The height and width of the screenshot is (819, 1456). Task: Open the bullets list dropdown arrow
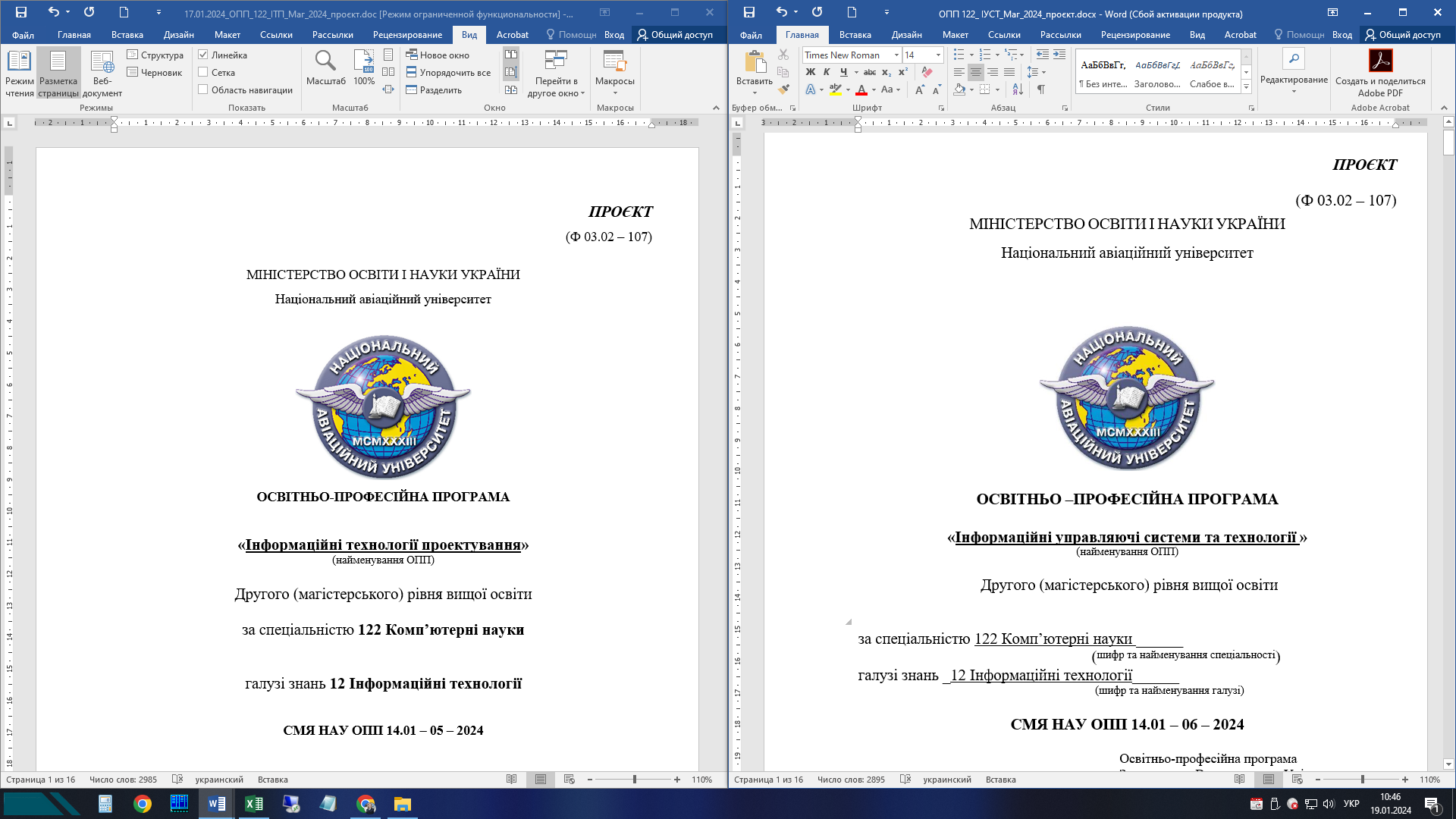click(971, 55)
